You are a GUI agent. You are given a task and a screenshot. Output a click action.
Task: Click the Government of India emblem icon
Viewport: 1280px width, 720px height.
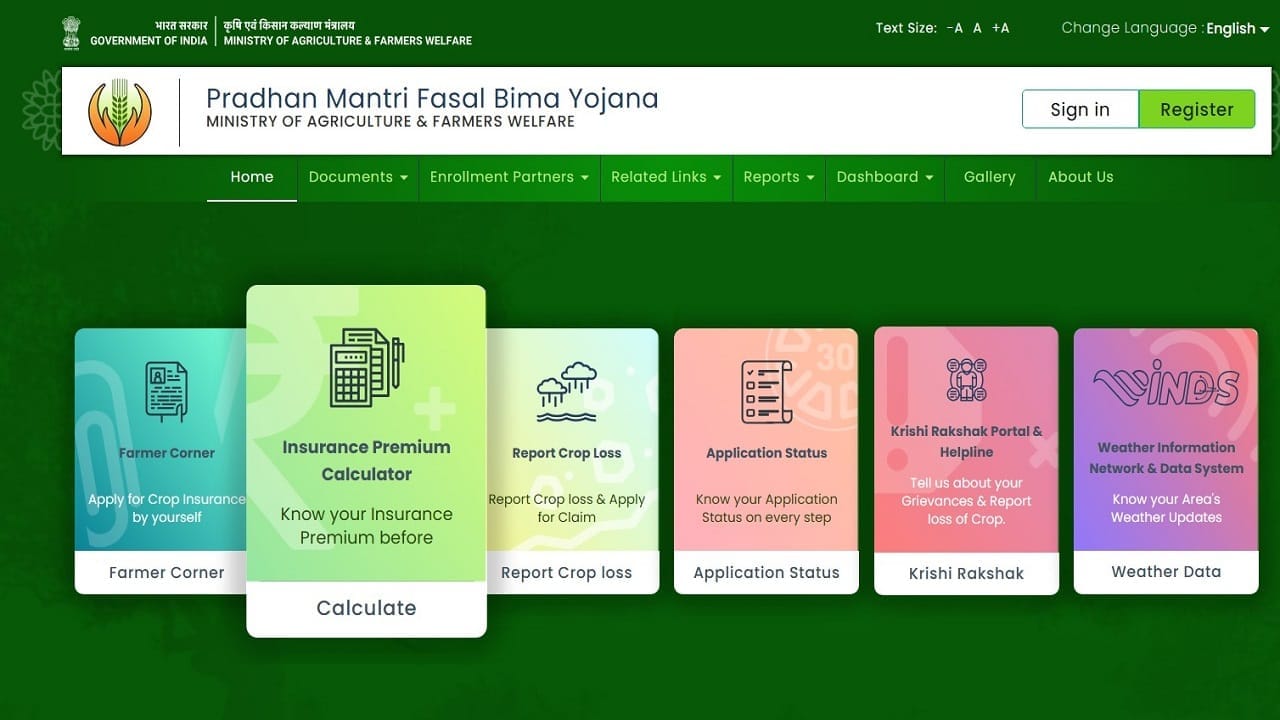[71, 32]
